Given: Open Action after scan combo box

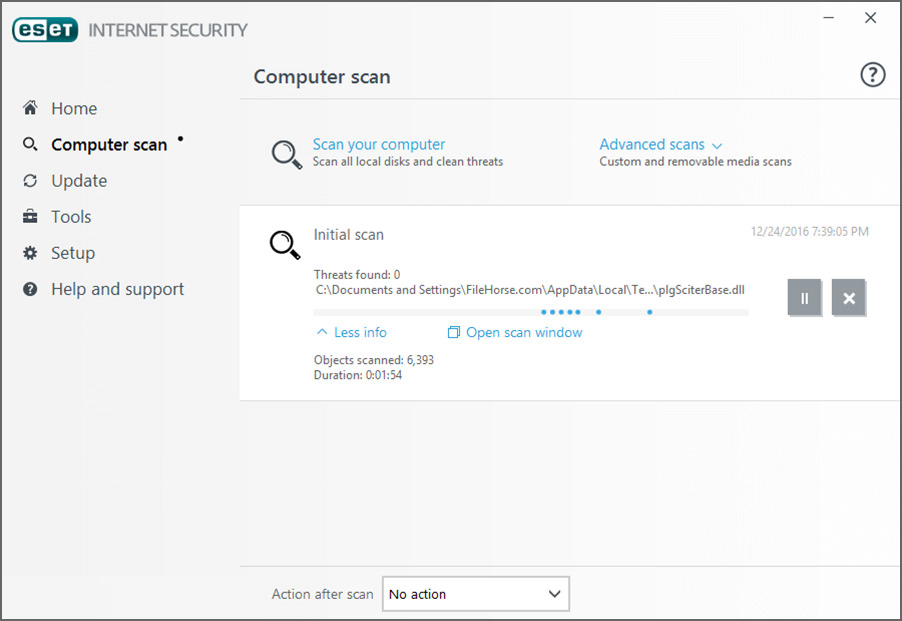Looking at the screenshot, I should coord(476,594).
